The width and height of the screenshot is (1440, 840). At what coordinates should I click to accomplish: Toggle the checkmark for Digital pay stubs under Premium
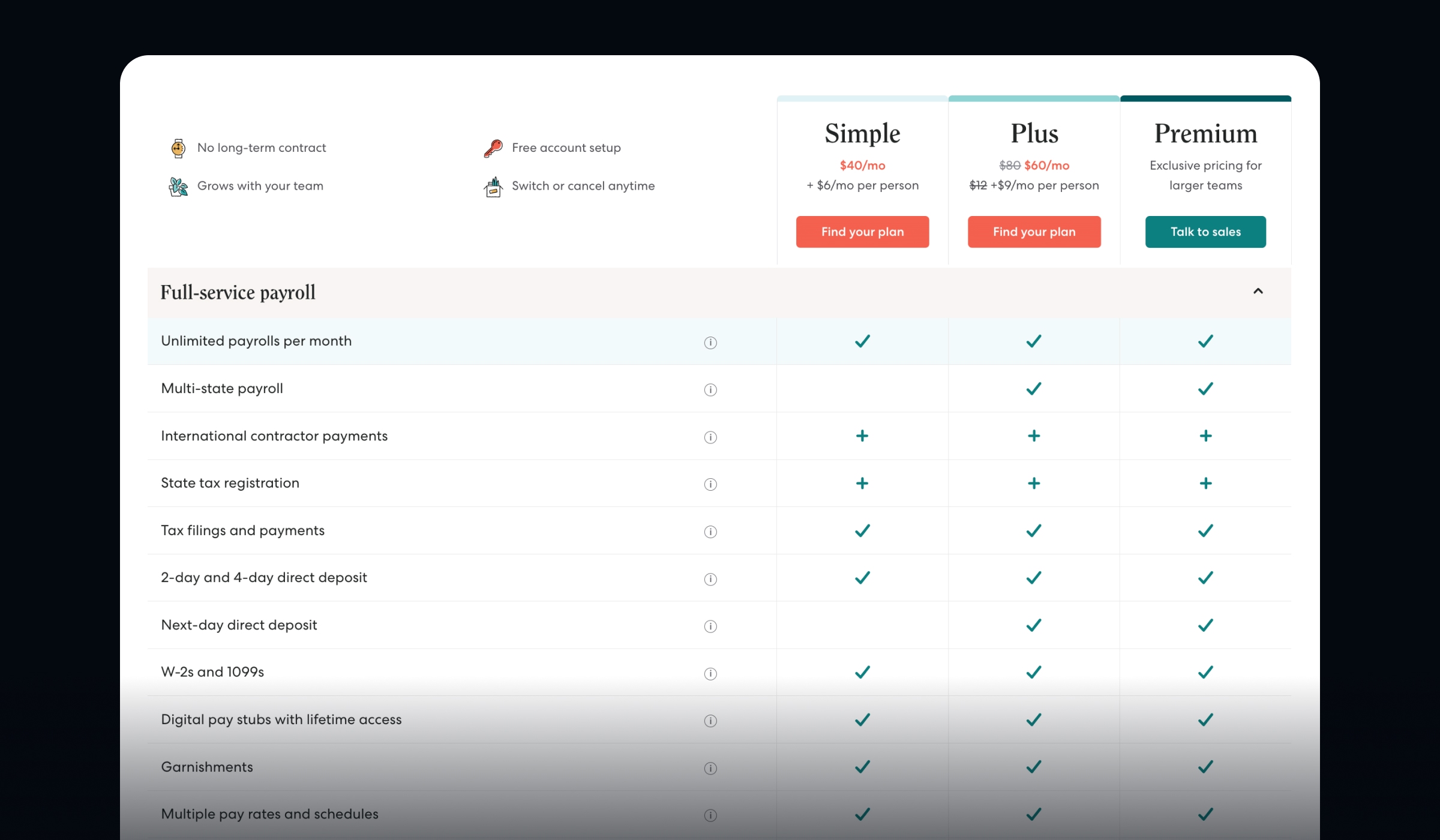1205,719
